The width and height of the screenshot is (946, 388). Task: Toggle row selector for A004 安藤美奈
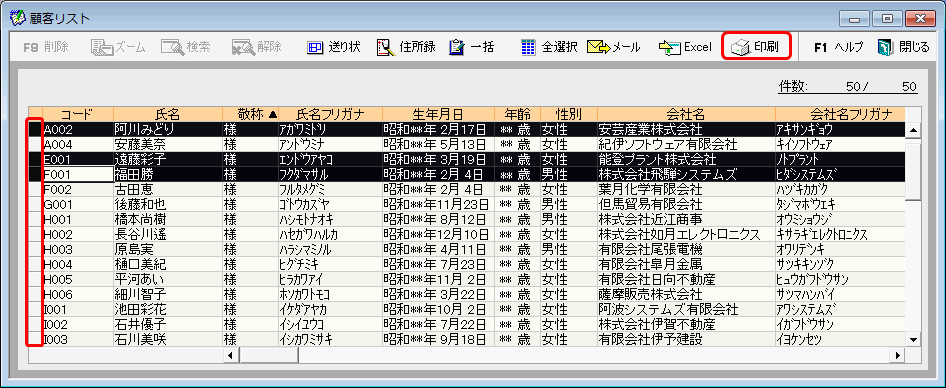(x=35, y=144)
